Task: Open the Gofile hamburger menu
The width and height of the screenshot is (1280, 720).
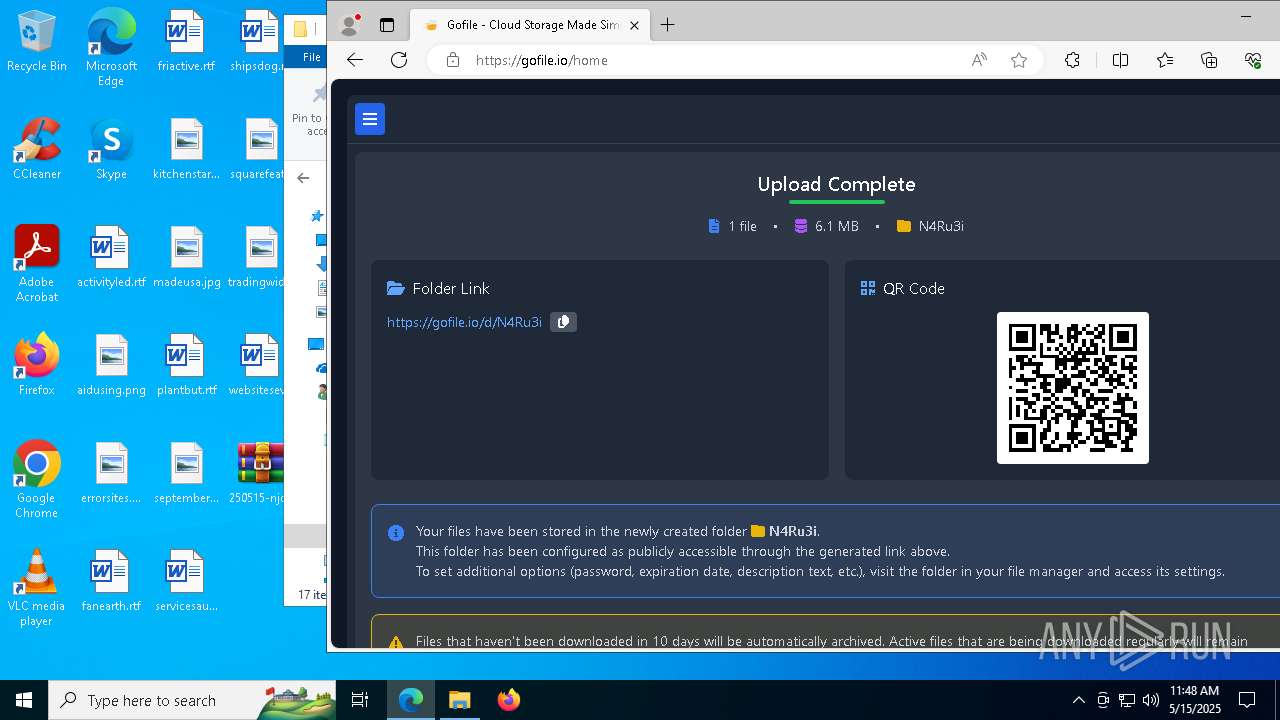Action: pos(370,119)
